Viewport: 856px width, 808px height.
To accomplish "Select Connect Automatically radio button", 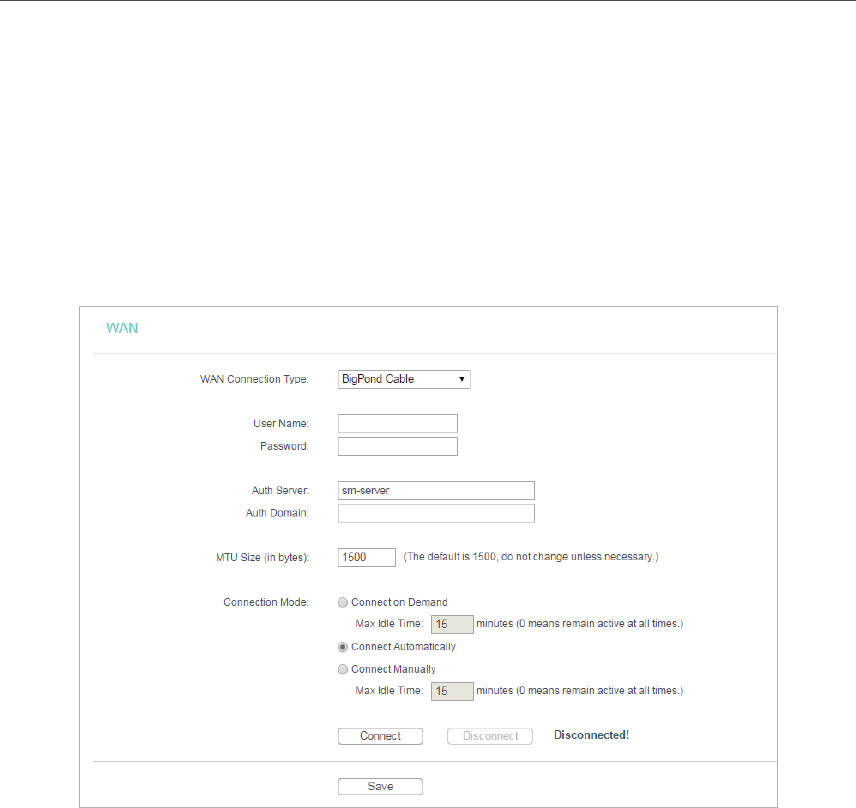I will (x=343, y=647).
